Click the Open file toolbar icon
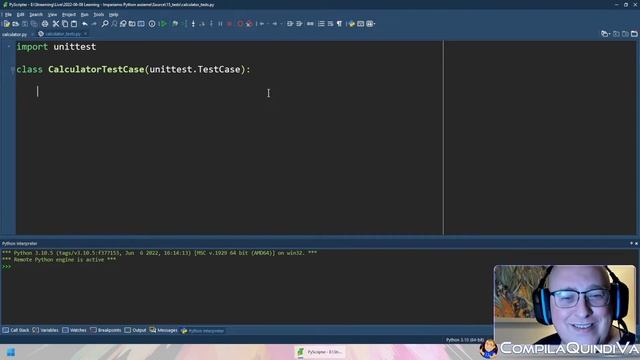The height and width of the screenshot is (360, 640). (16, 24)
